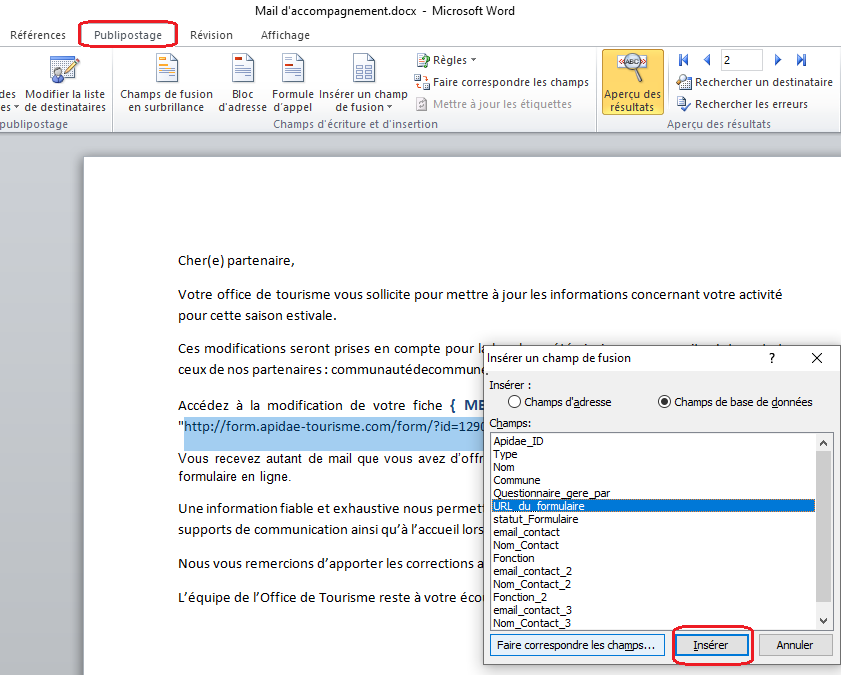841x675 pixels.
Task: Click Rechercher les erreurs
Action: [742, 104]
